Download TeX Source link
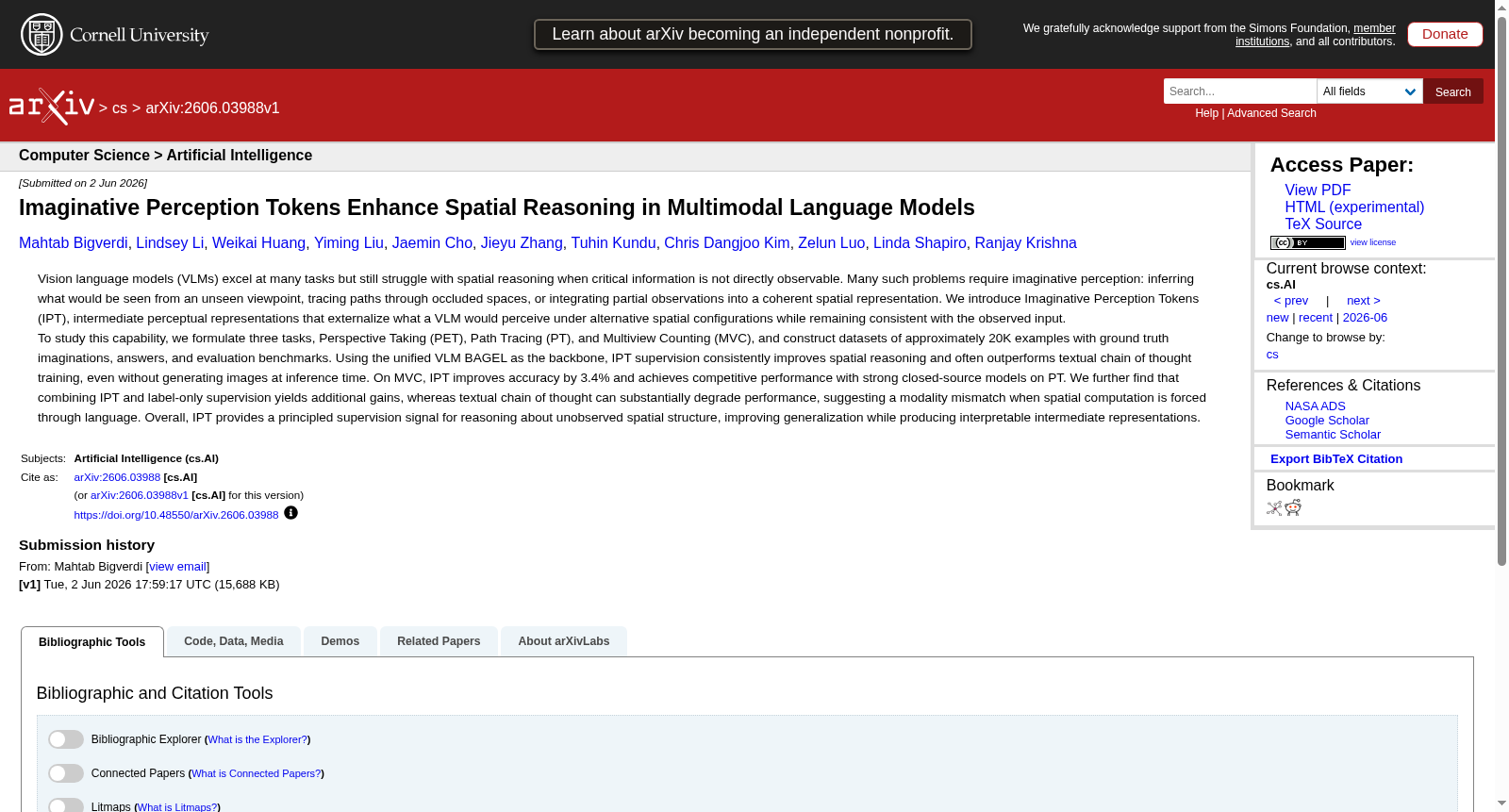Screen dimensions: 1509x812 tap(1323, 224)
